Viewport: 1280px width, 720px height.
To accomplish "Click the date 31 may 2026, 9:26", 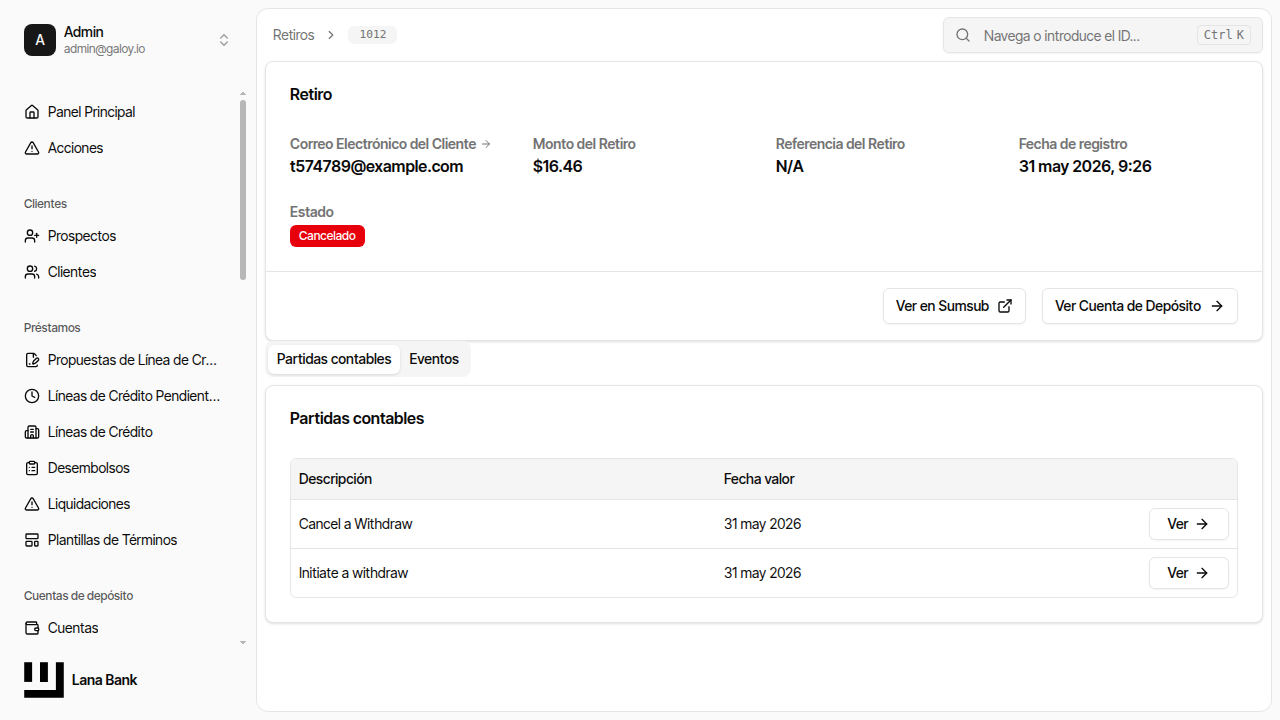I will [x=1085, y=166].
